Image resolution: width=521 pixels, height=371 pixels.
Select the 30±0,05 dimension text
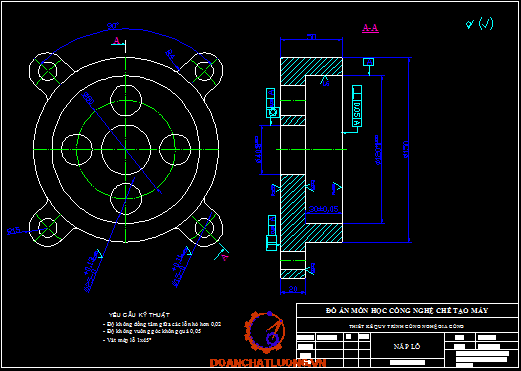pyautogui.click(x=324, y=209)
